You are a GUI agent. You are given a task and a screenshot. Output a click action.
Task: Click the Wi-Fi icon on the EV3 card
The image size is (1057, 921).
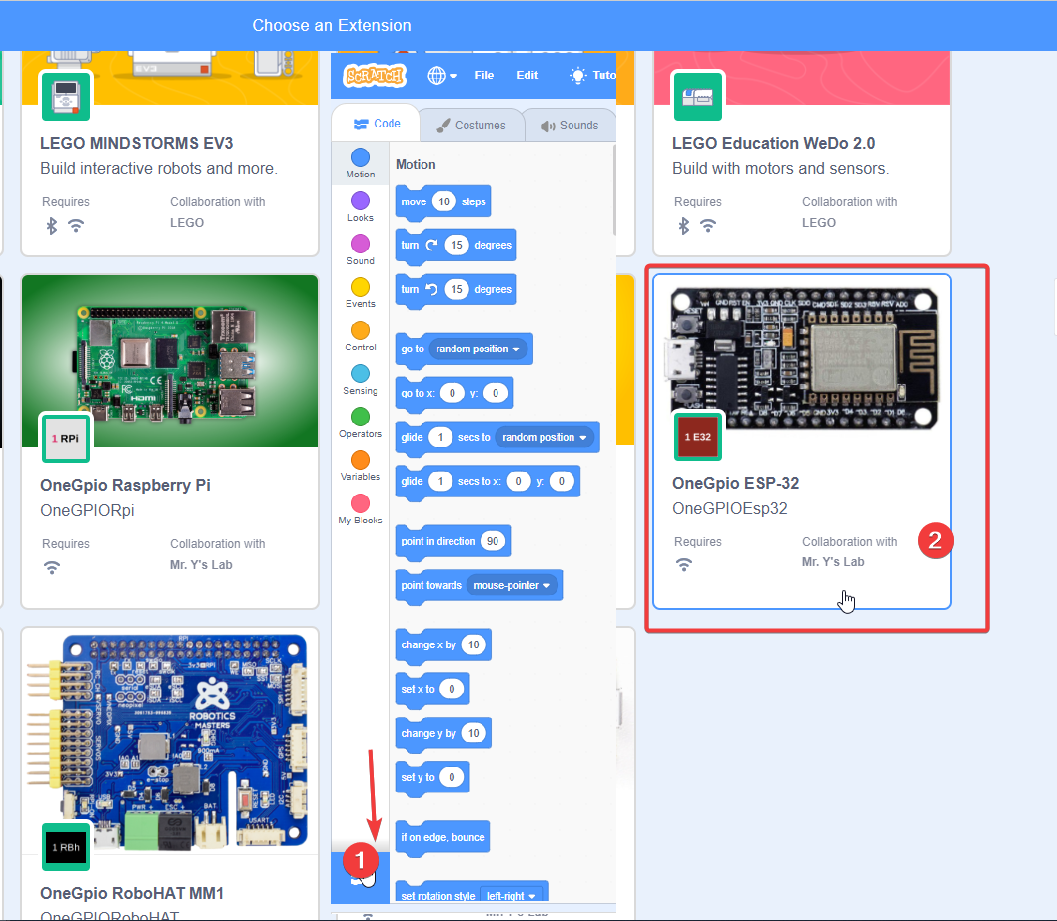tap(76, 226)
